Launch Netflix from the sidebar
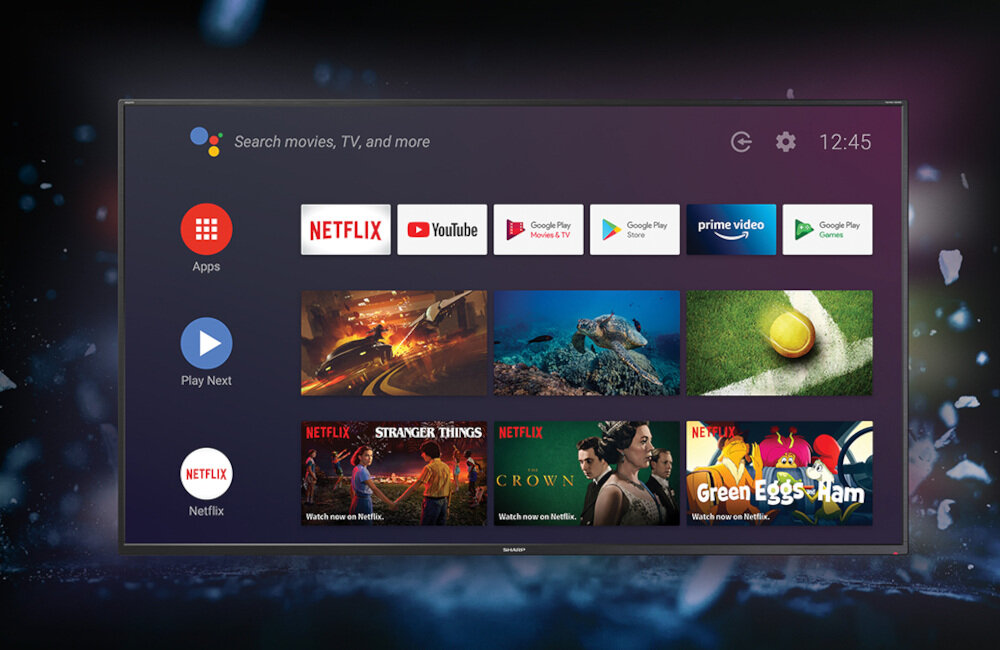The height and width of the screenshot is (650, 1000). pos(206,474)
